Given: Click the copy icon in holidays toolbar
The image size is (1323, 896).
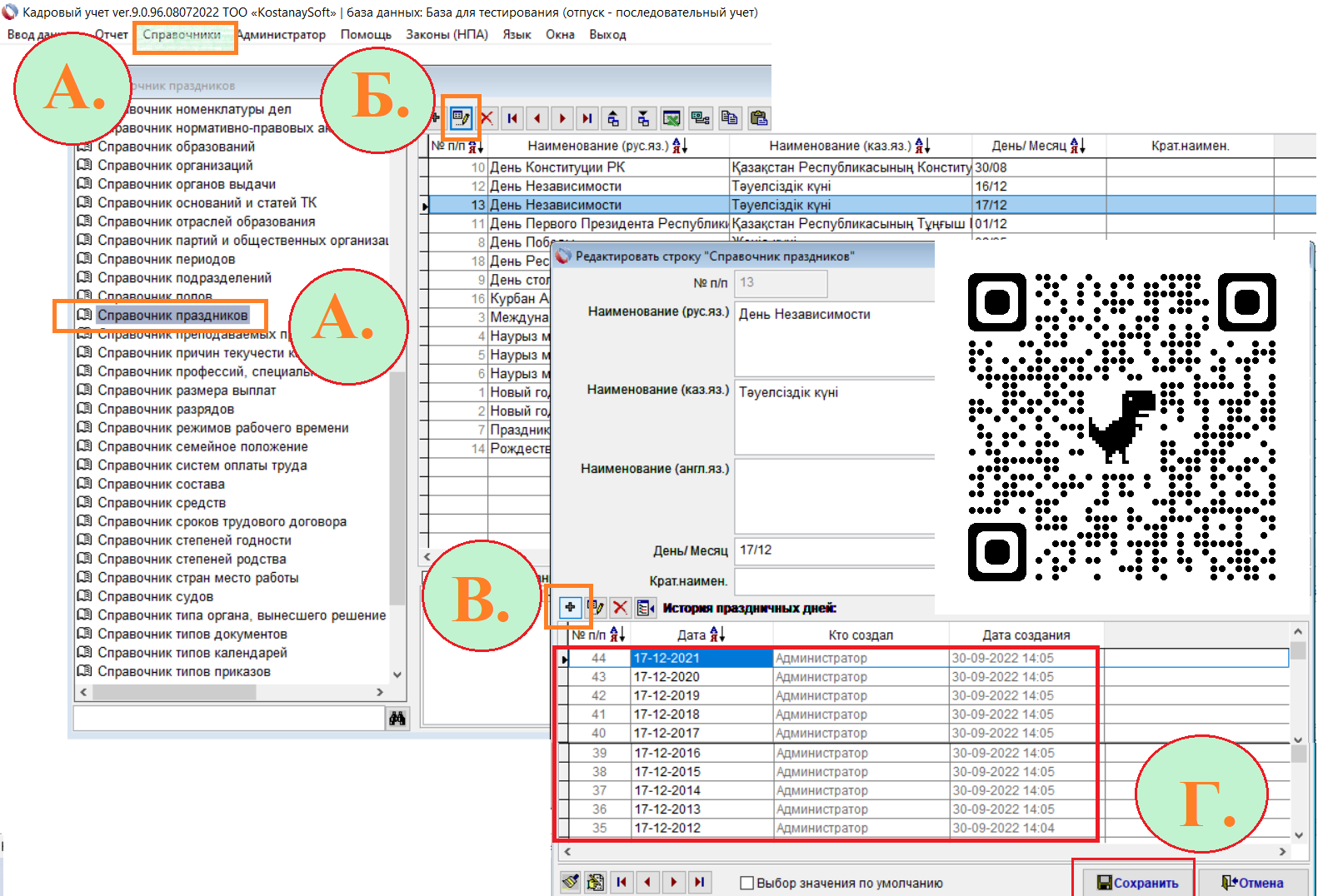Looking at the screenshot, I should (x=730, y=118).
